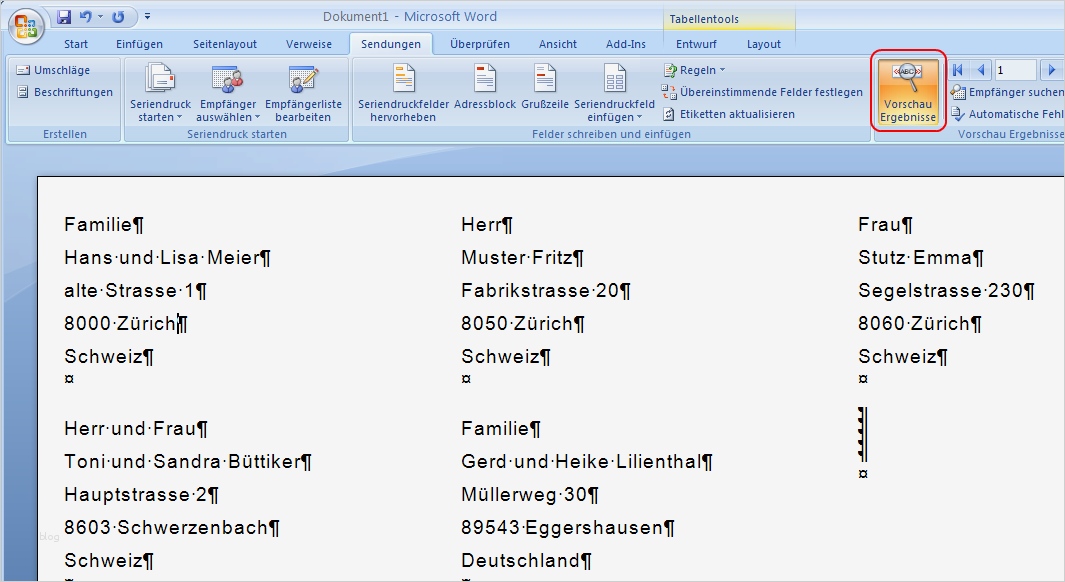Click the empty label cell with paragraph marks
This screenshot has height=582, width=1065.
[x=863, y=435]
